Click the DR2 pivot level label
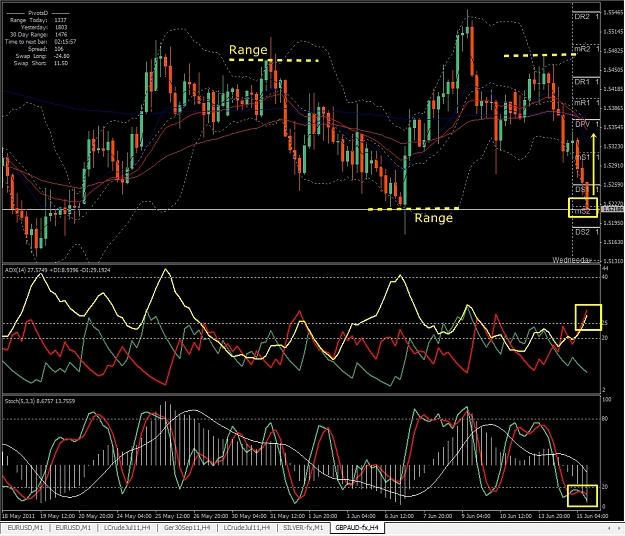The width and height of the screenshot is (625, 536). pos(582,17)
